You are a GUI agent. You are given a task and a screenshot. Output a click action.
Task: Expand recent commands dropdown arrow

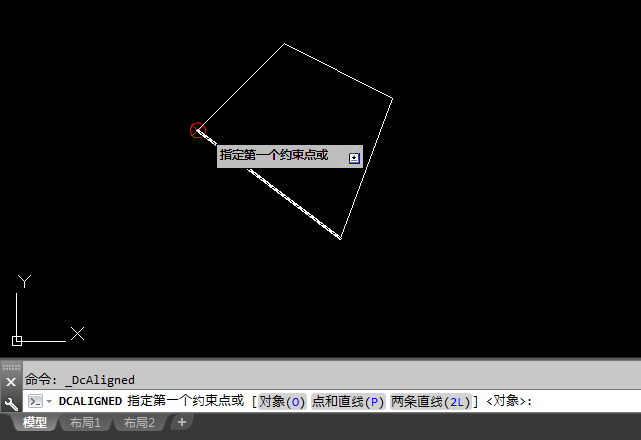(49, 402)
